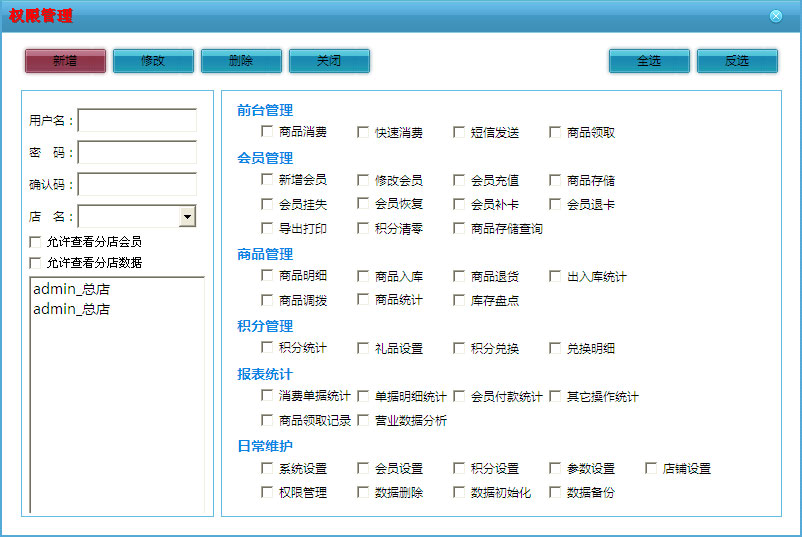This screenshot has height=537, width=802.
Task: Check 商品统计 permission
Action: coord(363,299)
